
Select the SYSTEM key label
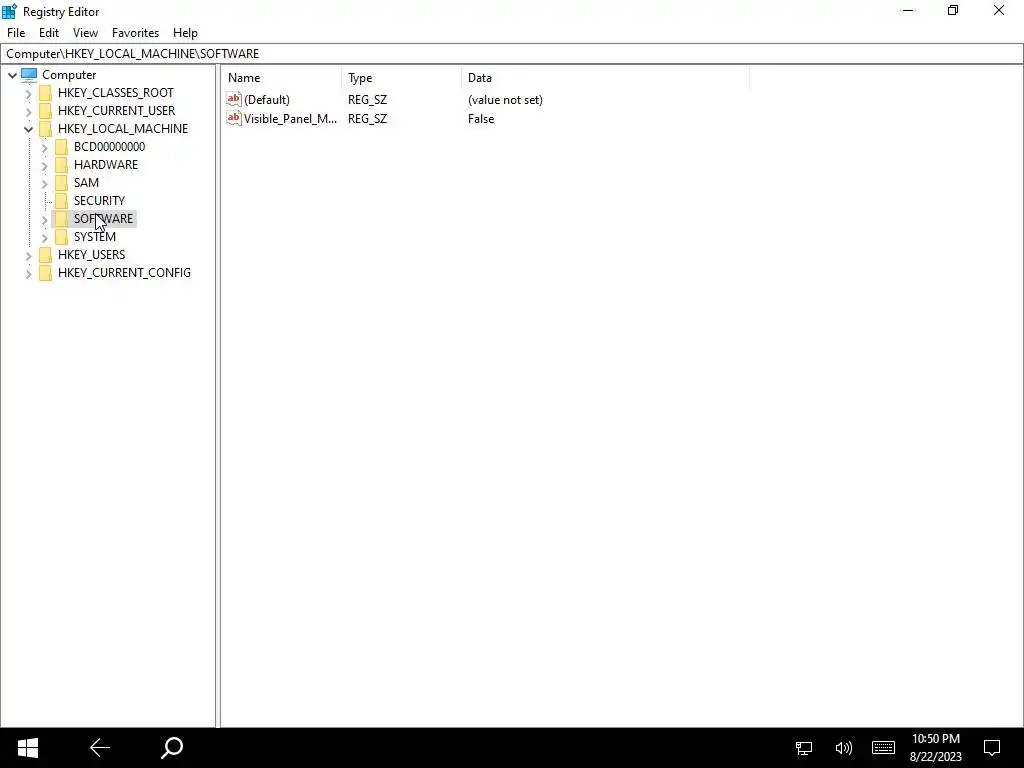click(x=95, y=236)
